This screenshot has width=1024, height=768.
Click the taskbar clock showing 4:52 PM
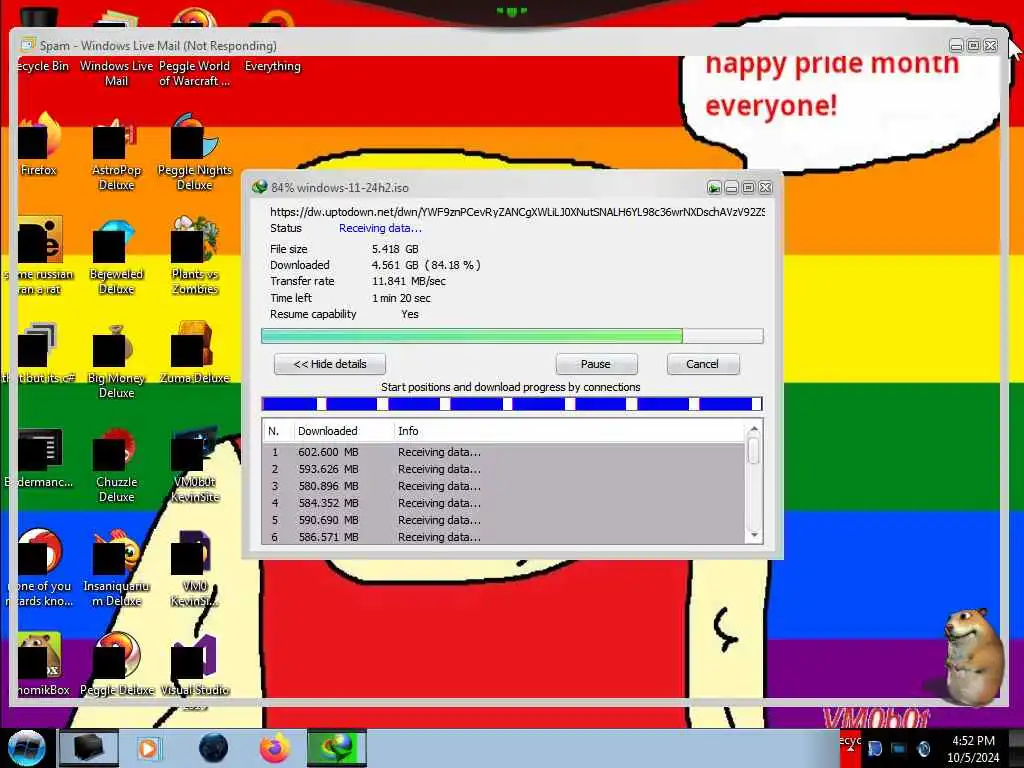(x=973, y=749)
